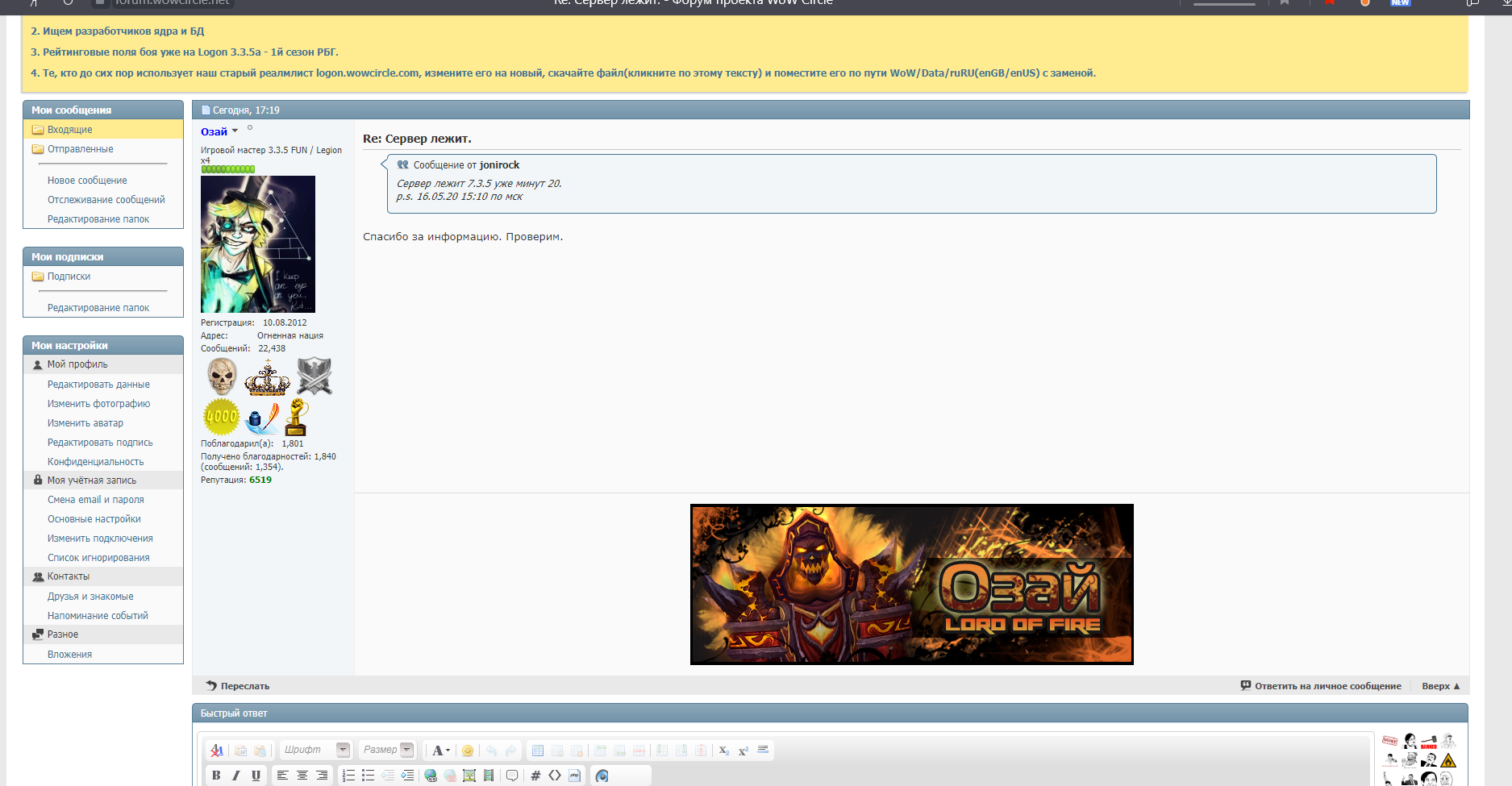The image size is (1512, 786).
Task: Insert a quote with speech-bubble icon
Action: pyautogui.click(x=512, y=776)
